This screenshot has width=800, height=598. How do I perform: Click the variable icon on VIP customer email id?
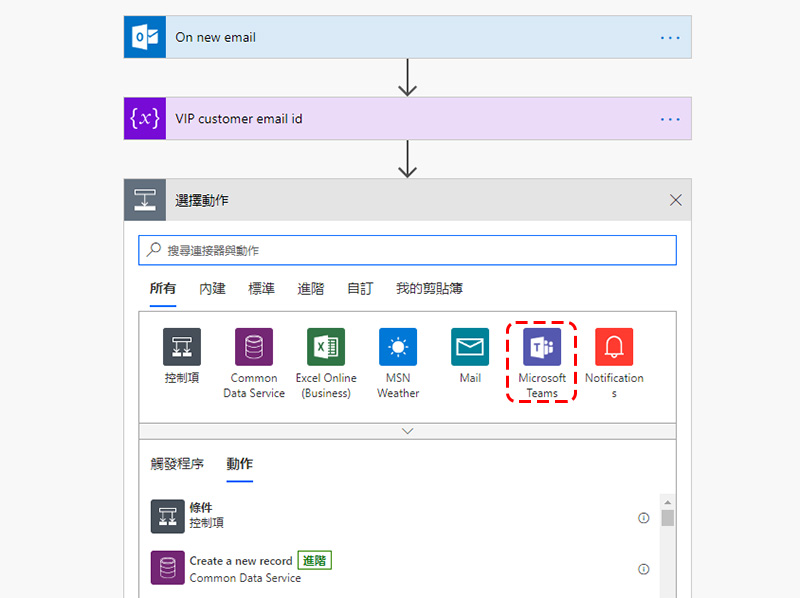tap(145, 118)
